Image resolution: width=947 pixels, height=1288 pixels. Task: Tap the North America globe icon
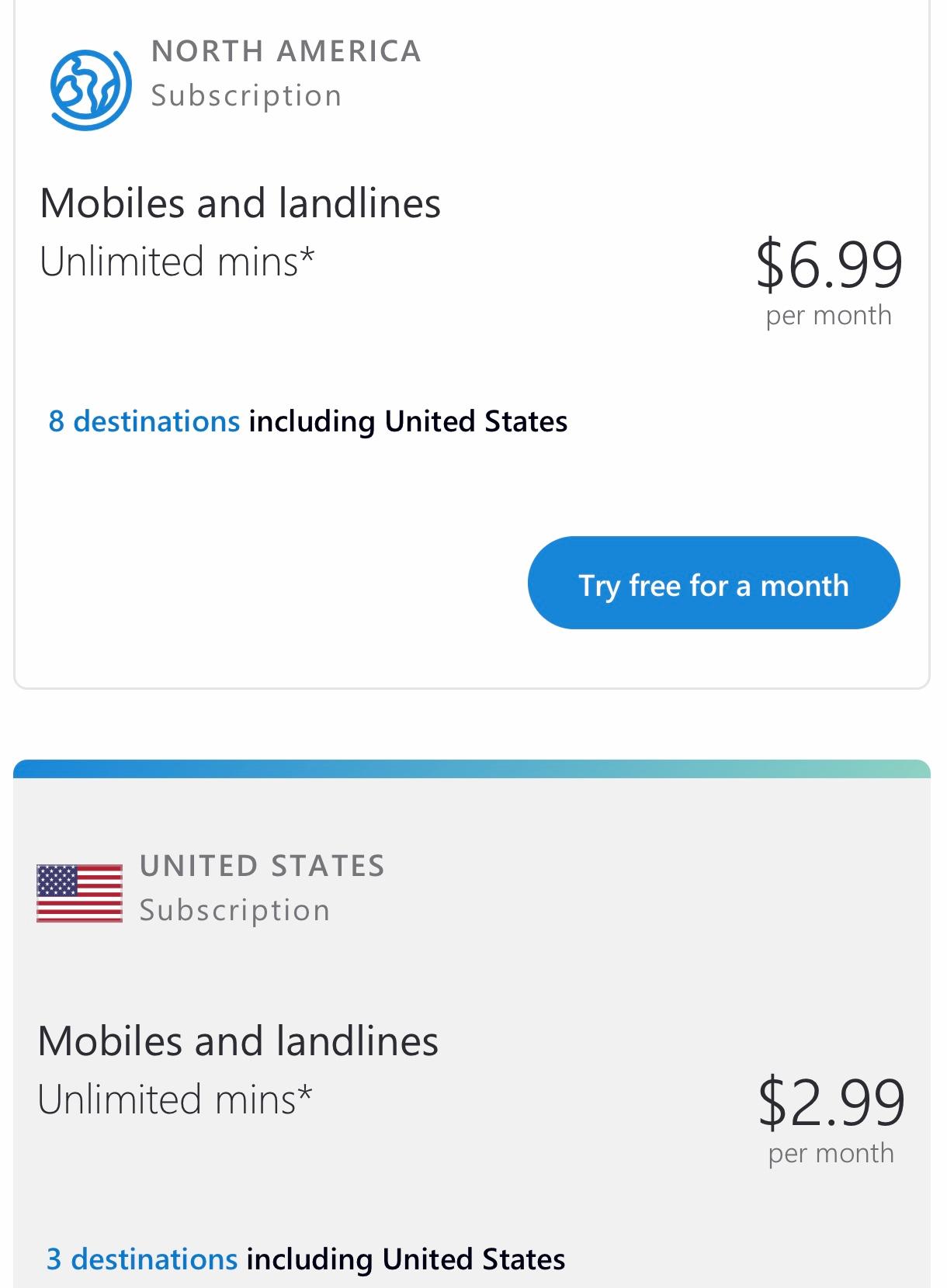click(90, 88)
